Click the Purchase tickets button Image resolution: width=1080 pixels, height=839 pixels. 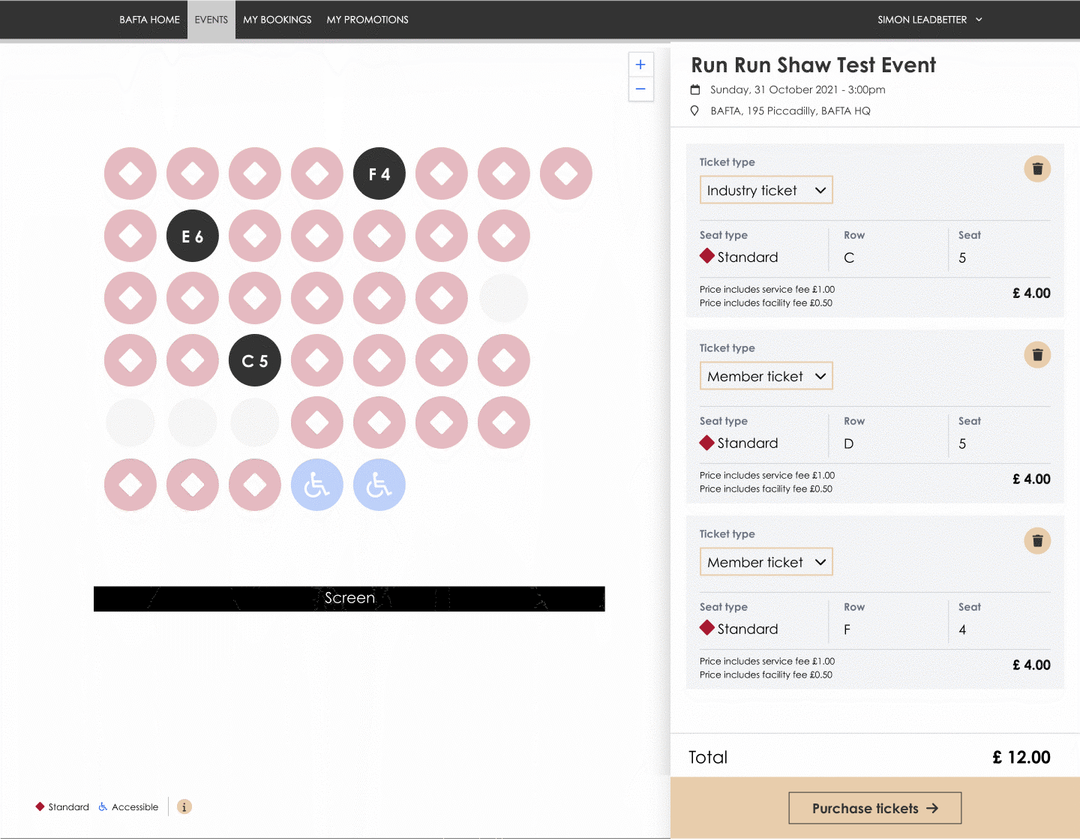tap(874, 808)
